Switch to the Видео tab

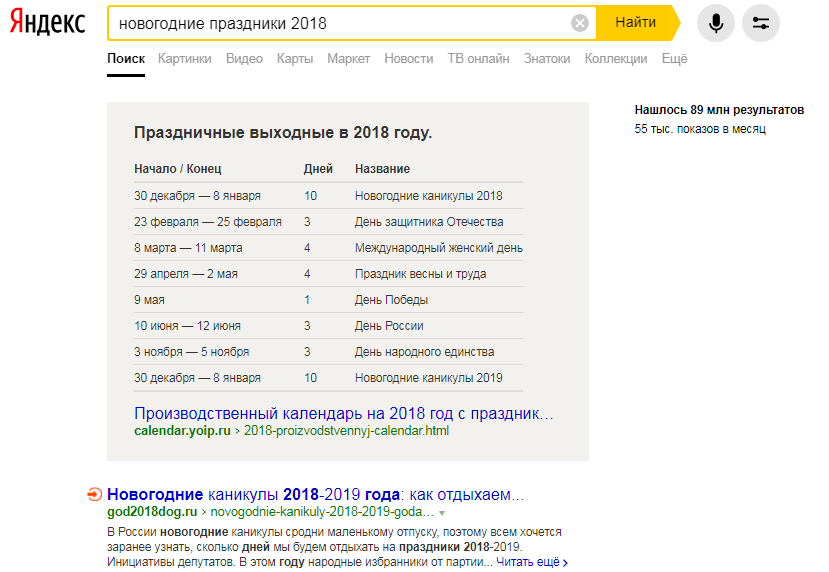point(244,59)
